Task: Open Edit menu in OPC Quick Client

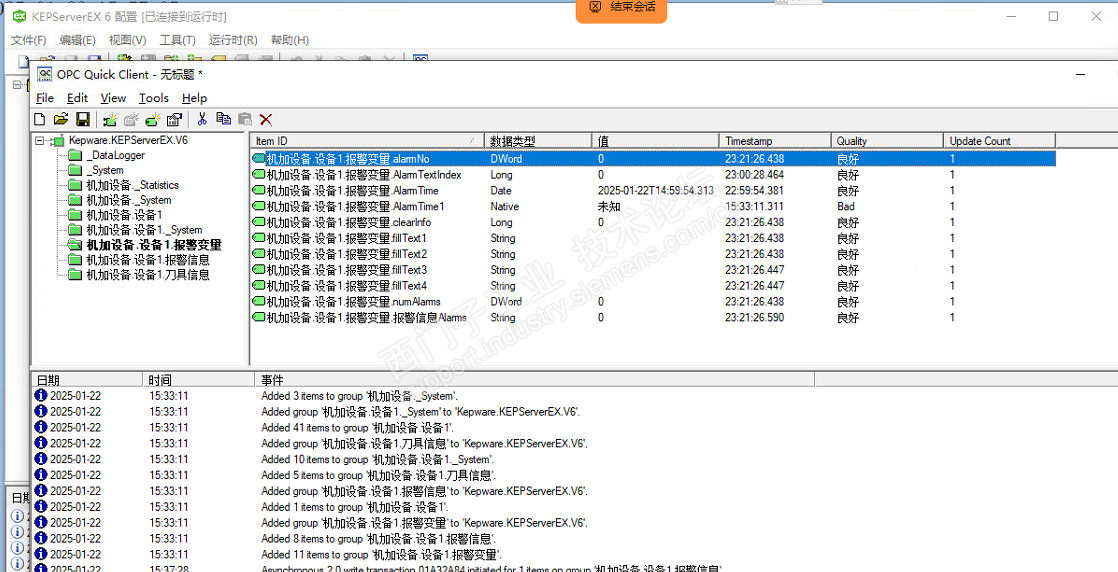Action: 77,98
